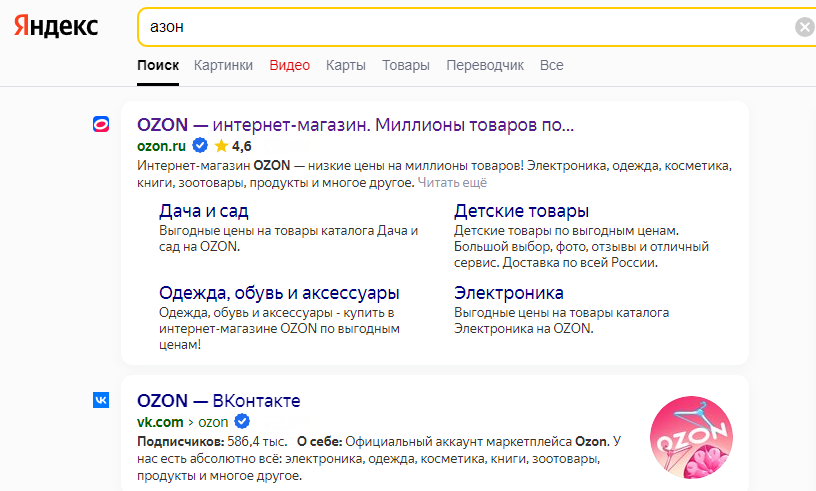Go to the Карты tab
This screenshot has width=816, height=491.
tap(346, 66)
